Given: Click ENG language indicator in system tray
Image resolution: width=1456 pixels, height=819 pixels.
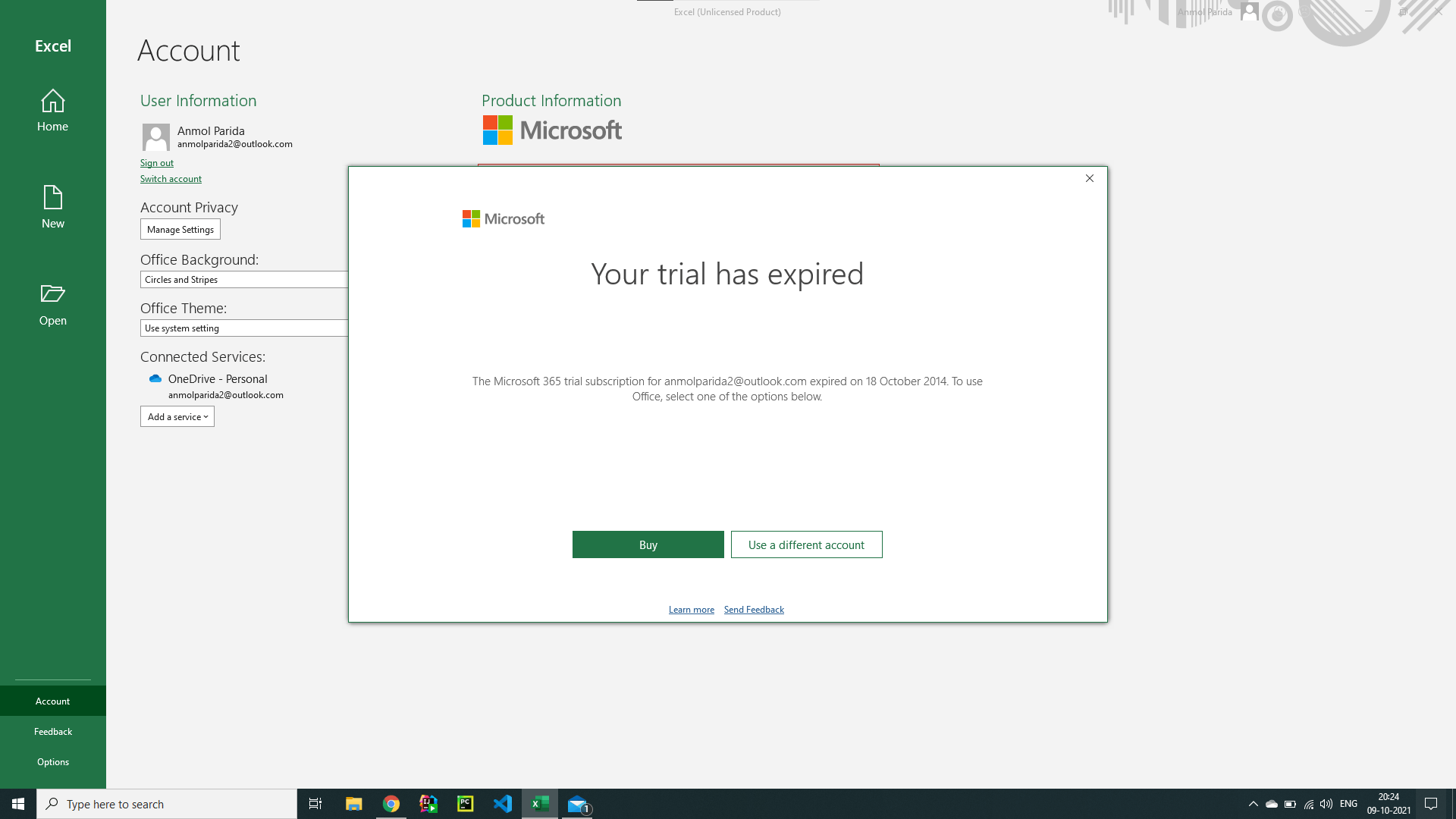Looking at the screenshot, I should 1348,803.
